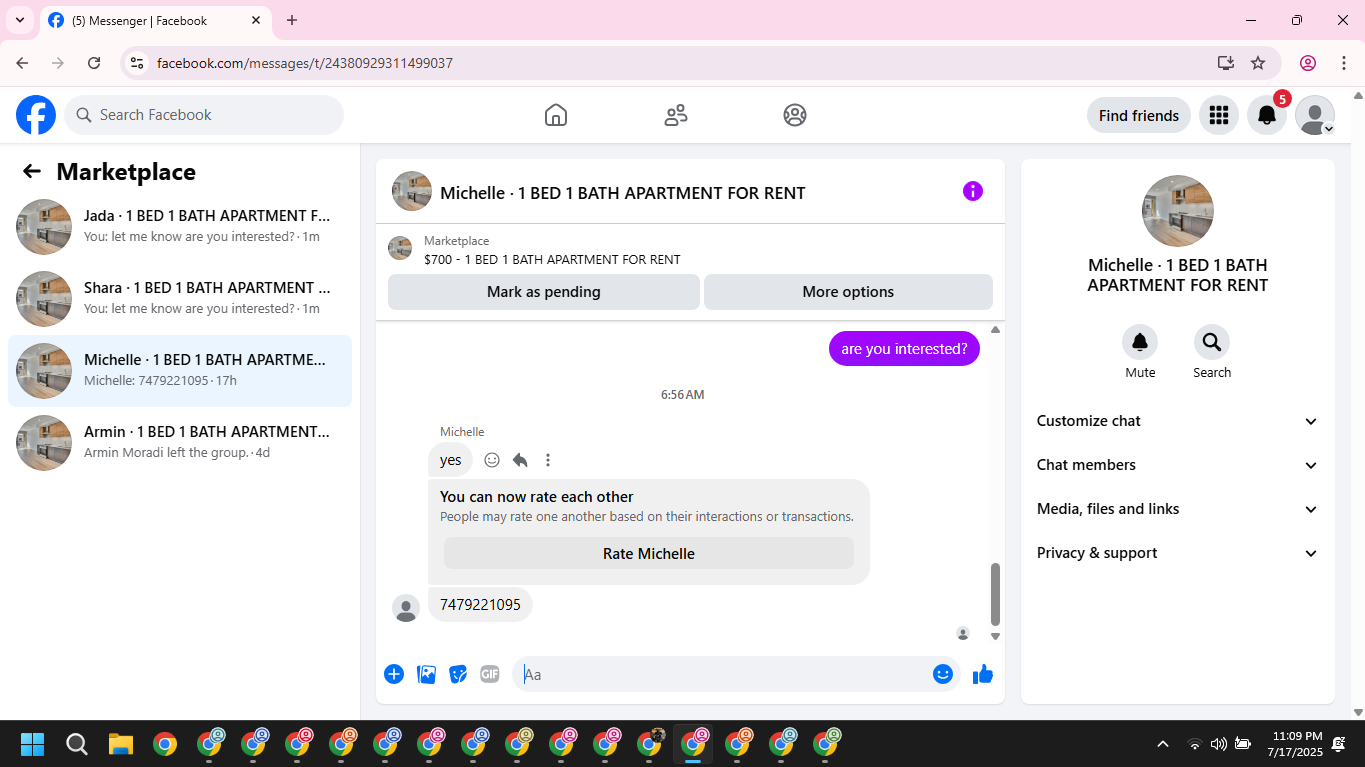Go to the Home feed icon
The height and width of the screenshot is (767, 1365).
click(x=556, y=115)
